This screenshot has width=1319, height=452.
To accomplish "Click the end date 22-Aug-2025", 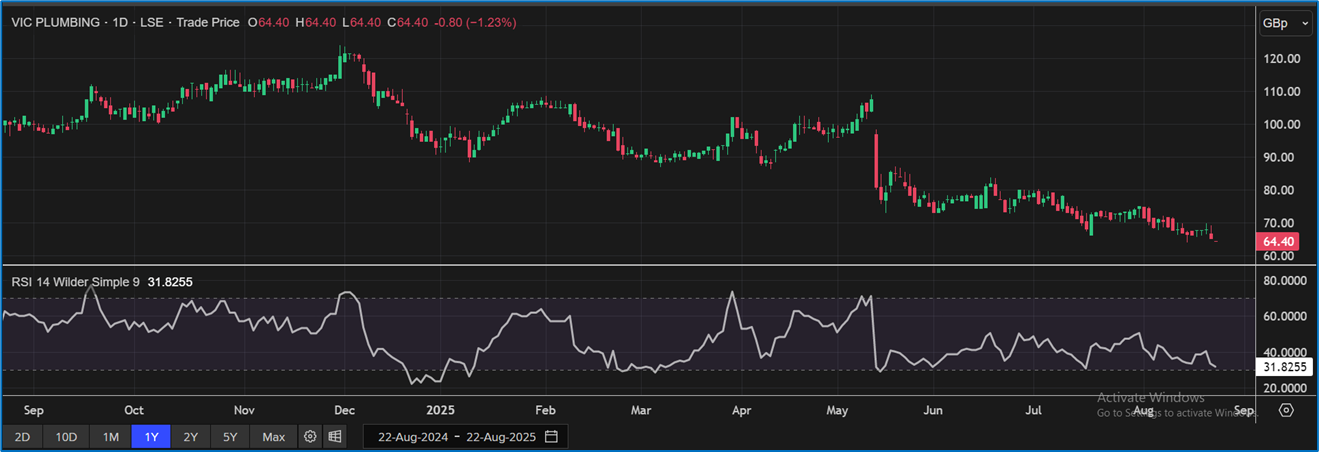I will pos(501,437).
